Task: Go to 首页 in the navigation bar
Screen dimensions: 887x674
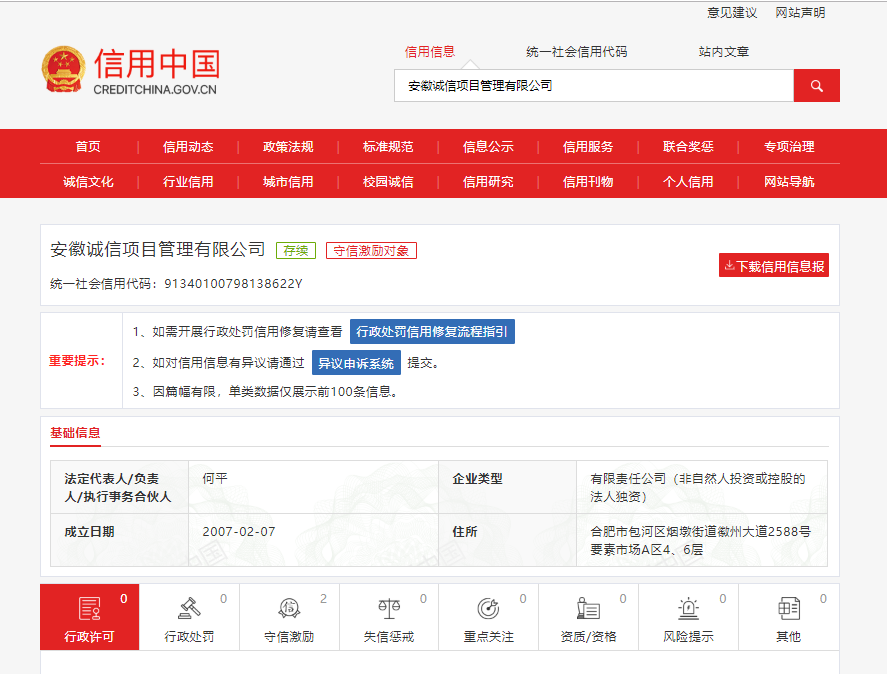Action: (x=88, y=147)
